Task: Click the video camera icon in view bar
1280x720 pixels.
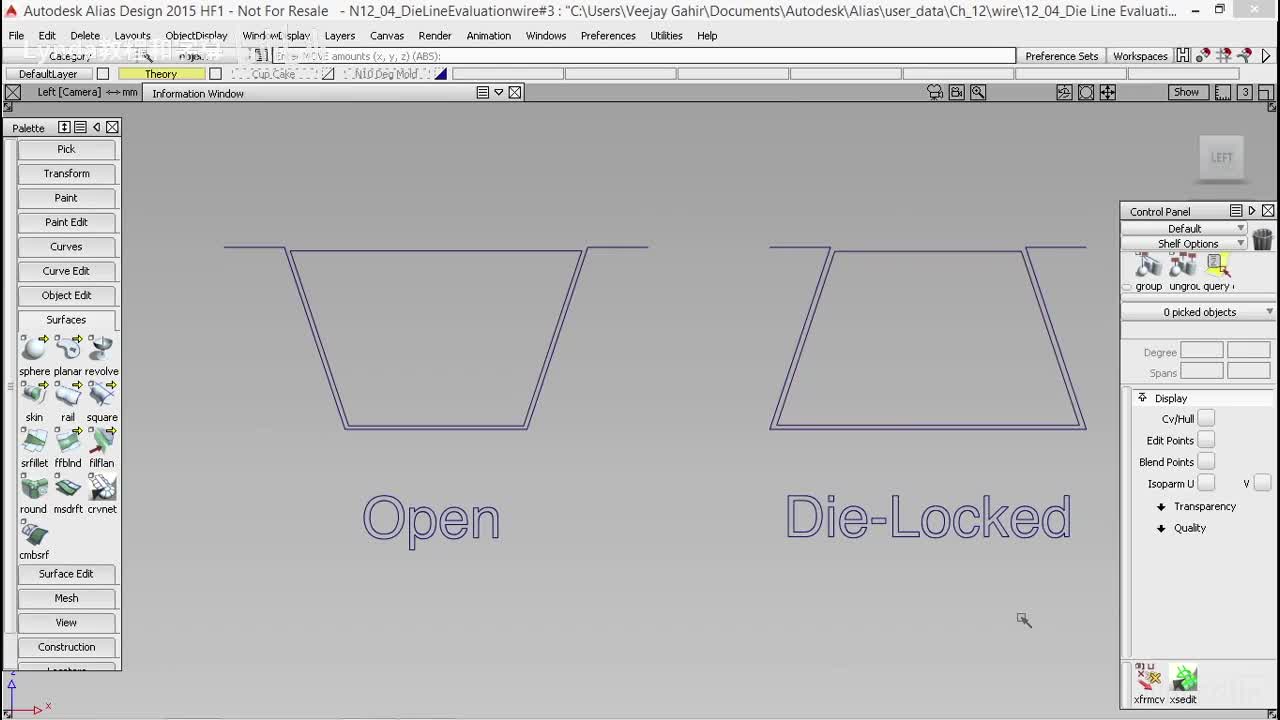Action: click(957, 92)
